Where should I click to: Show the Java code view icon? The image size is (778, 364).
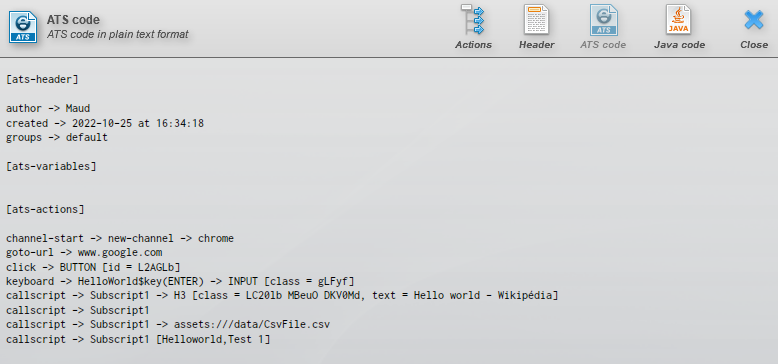[x=678, y=20]
